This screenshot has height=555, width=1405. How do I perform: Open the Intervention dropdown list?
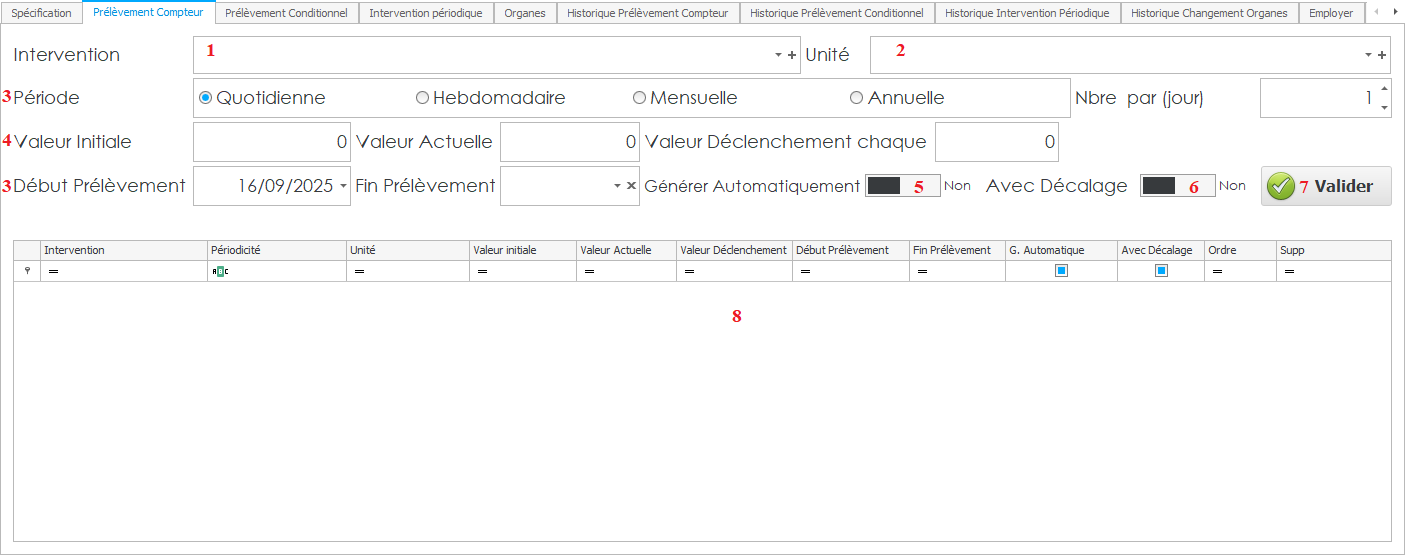coord(778,56)
